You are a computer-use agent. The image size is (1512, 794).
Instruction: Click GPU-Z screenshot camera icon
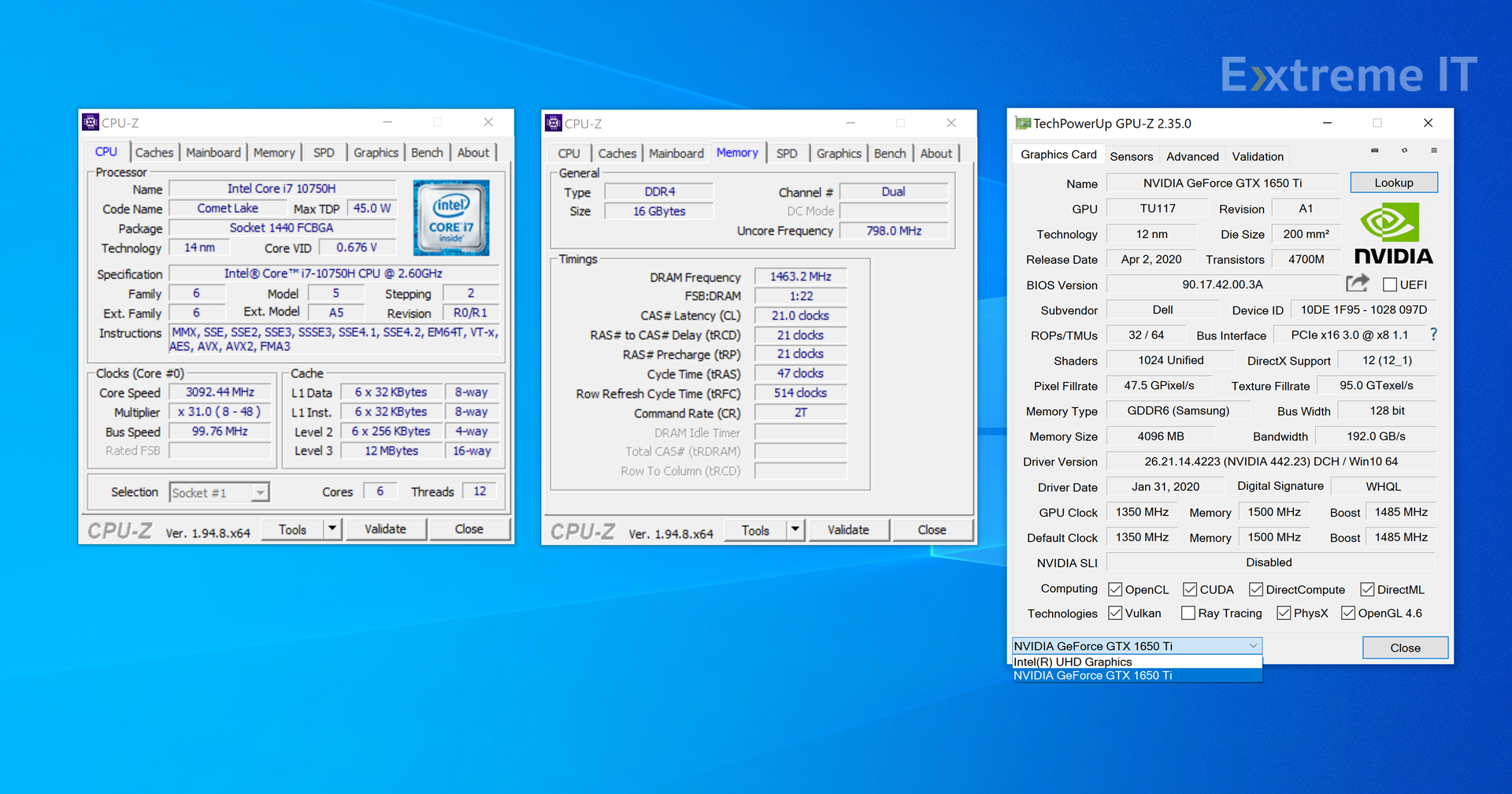click(x=1375, y=150)
